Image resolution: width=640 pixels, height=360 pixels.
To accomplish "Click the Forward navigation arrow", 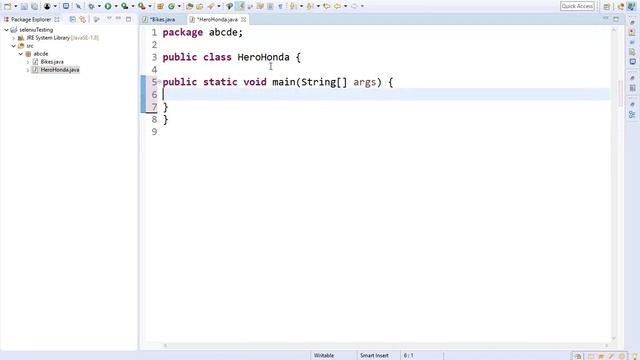I will [x=354, y=6].
